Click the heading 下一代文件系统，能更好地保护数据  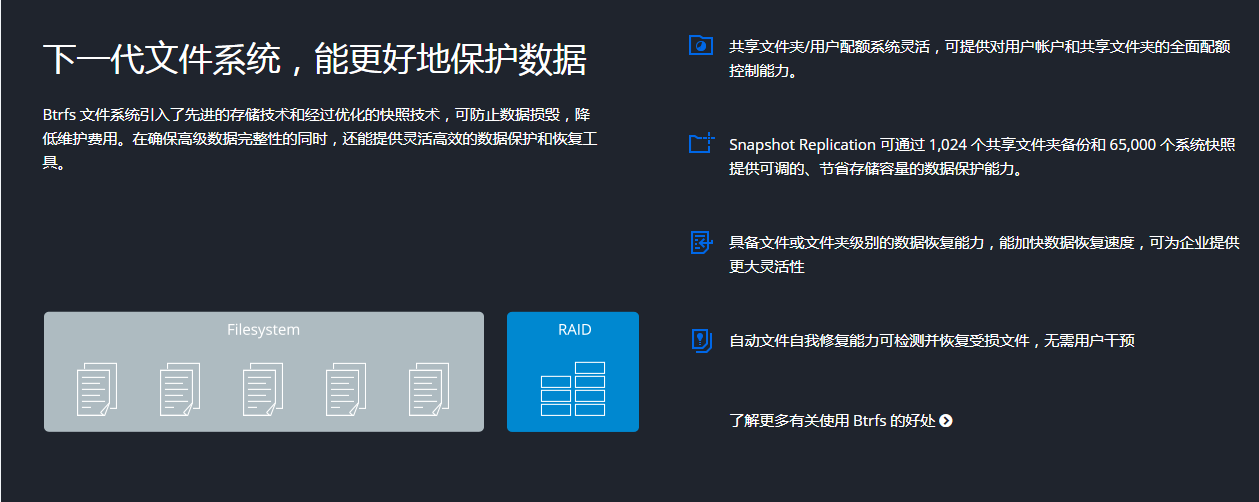coord(314,60)
